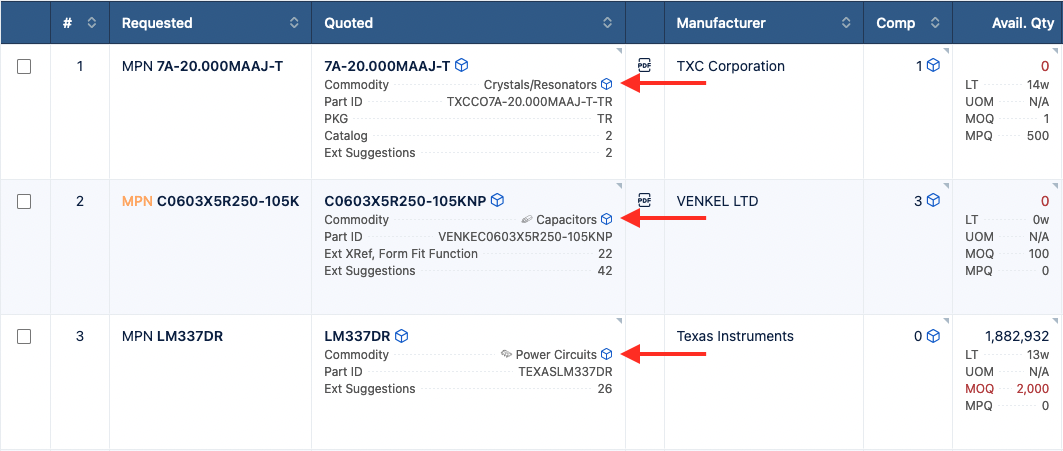Click cube icon next to 7A-20.000MAAJ-T quoted part
Screen dimensions: 1063x451
tap(461, 66)
